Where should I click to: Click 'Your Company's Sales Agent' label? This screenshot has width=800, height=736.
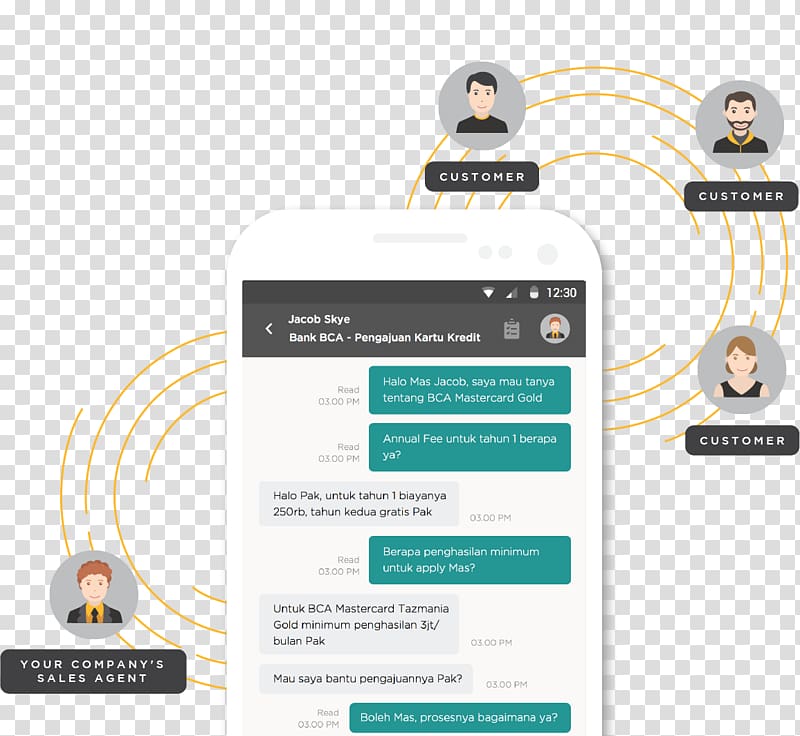(x=93, y=671)
